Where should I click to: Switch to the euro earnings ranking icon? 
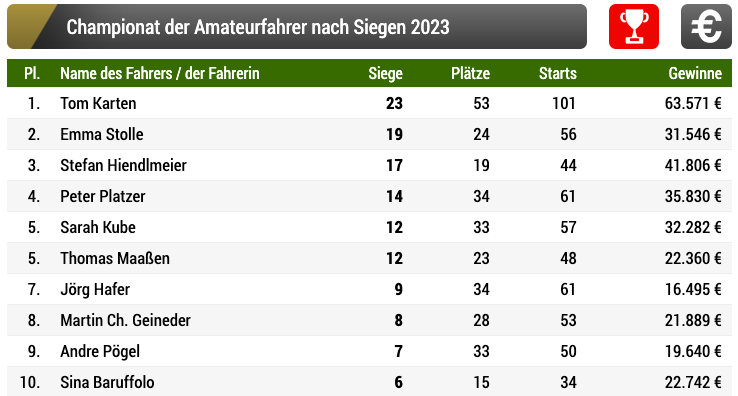(706, 26)
